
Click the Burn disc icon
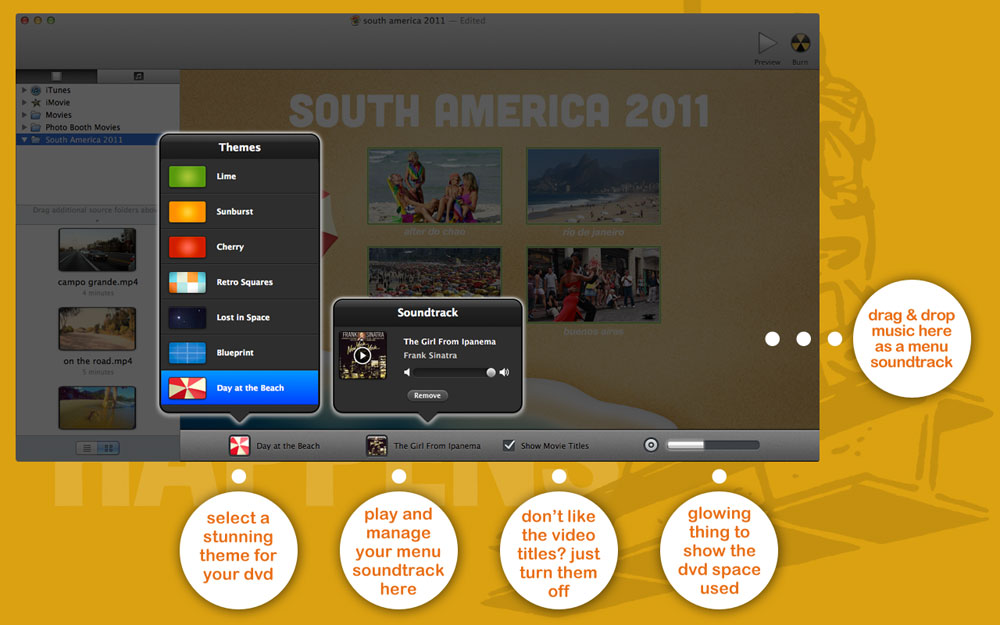[800, 43]
